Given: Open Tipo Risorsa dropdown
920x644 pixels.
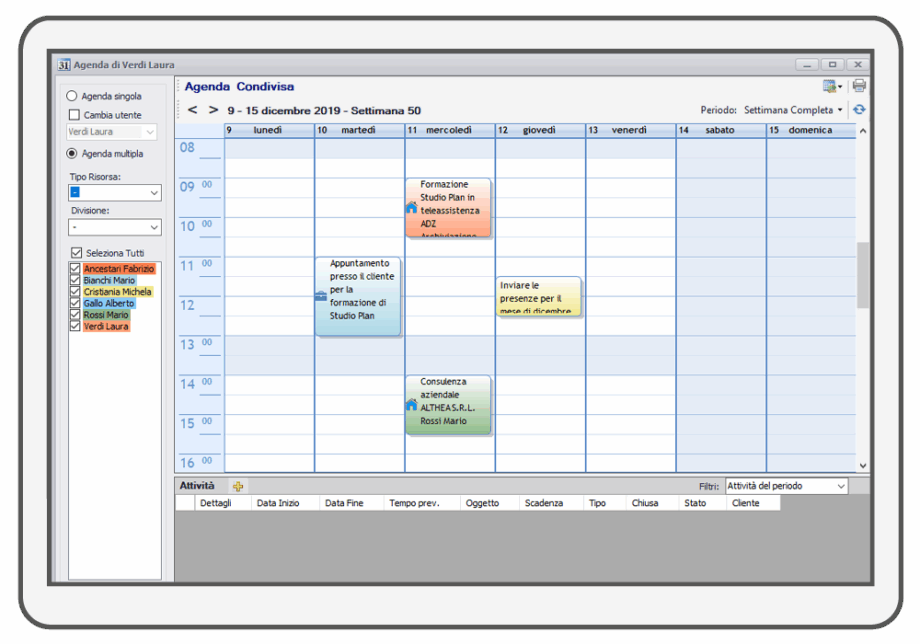Looking at the screenshot, I should coord(115,192).
